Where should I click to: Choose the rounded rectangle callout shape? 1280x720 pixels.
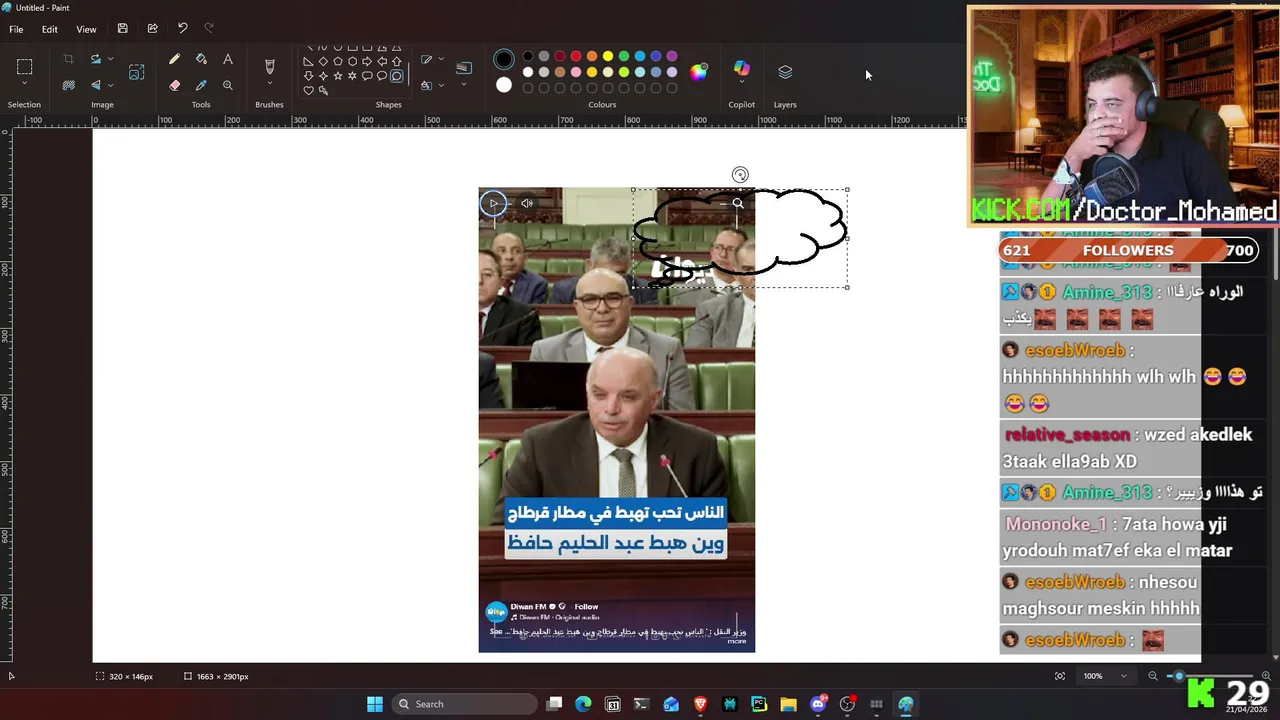click(367, 76)
